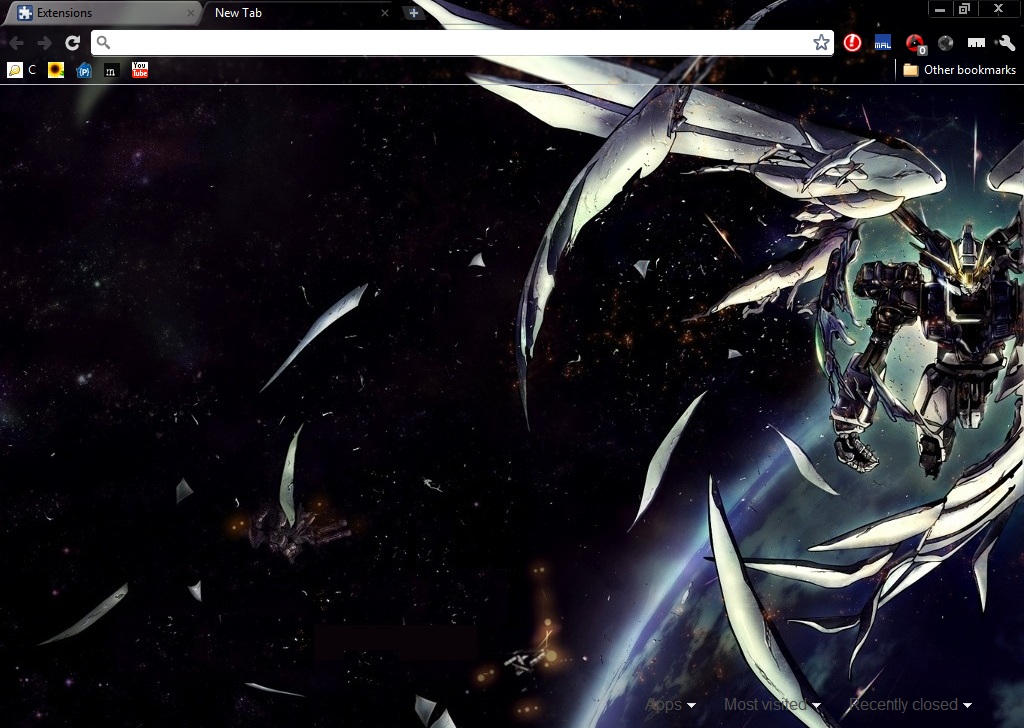Open a new tab with plus button
This screenshot has width=1024, height=728.
pos(413,12)
